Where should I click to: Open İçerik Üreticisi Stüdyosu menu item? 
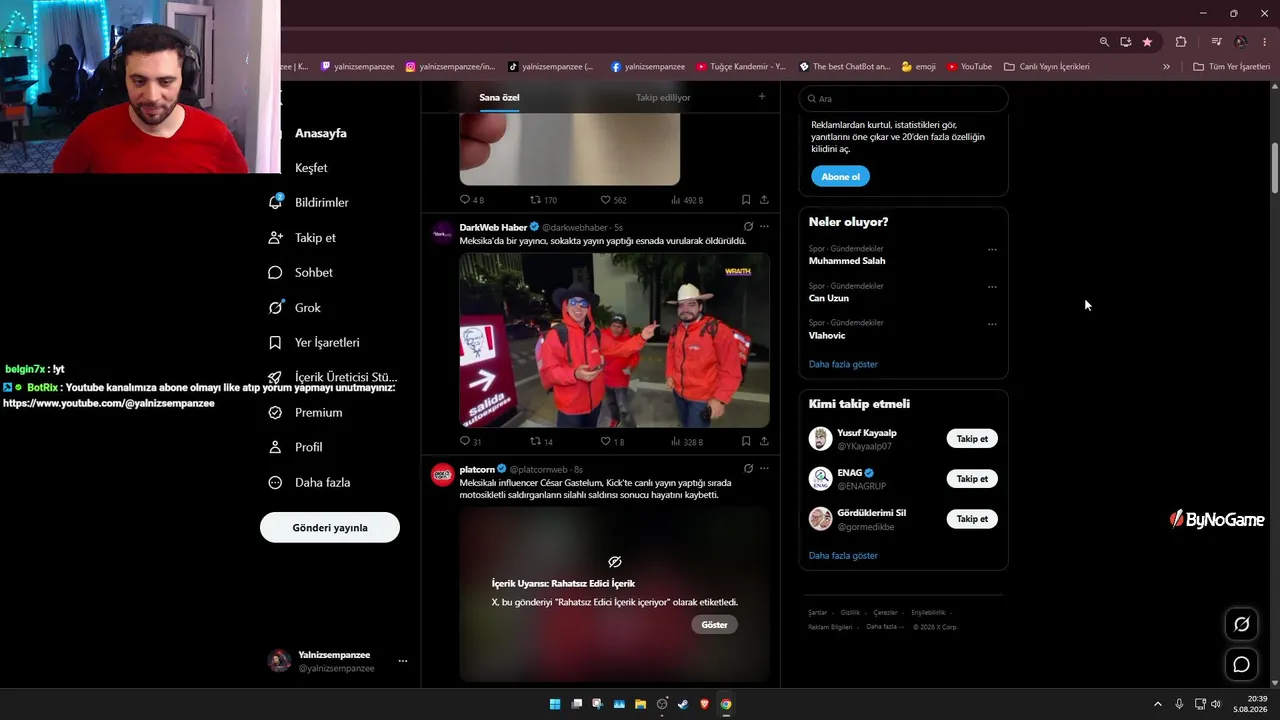pyautogui.click(x=333, y=377)
